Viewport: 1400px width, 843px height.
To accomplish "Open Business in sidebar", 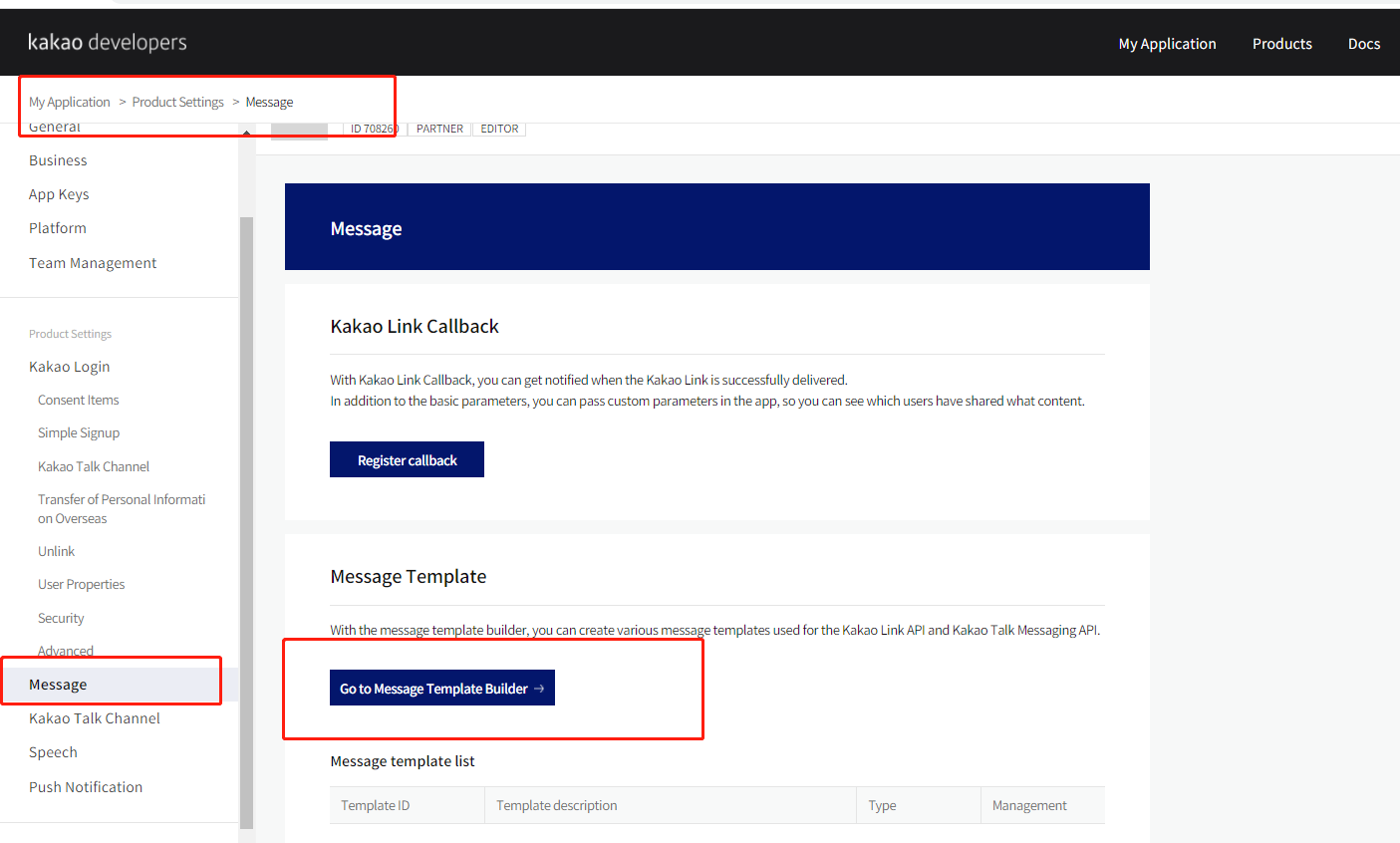I will pyautogui.click(x=58, y=160).
